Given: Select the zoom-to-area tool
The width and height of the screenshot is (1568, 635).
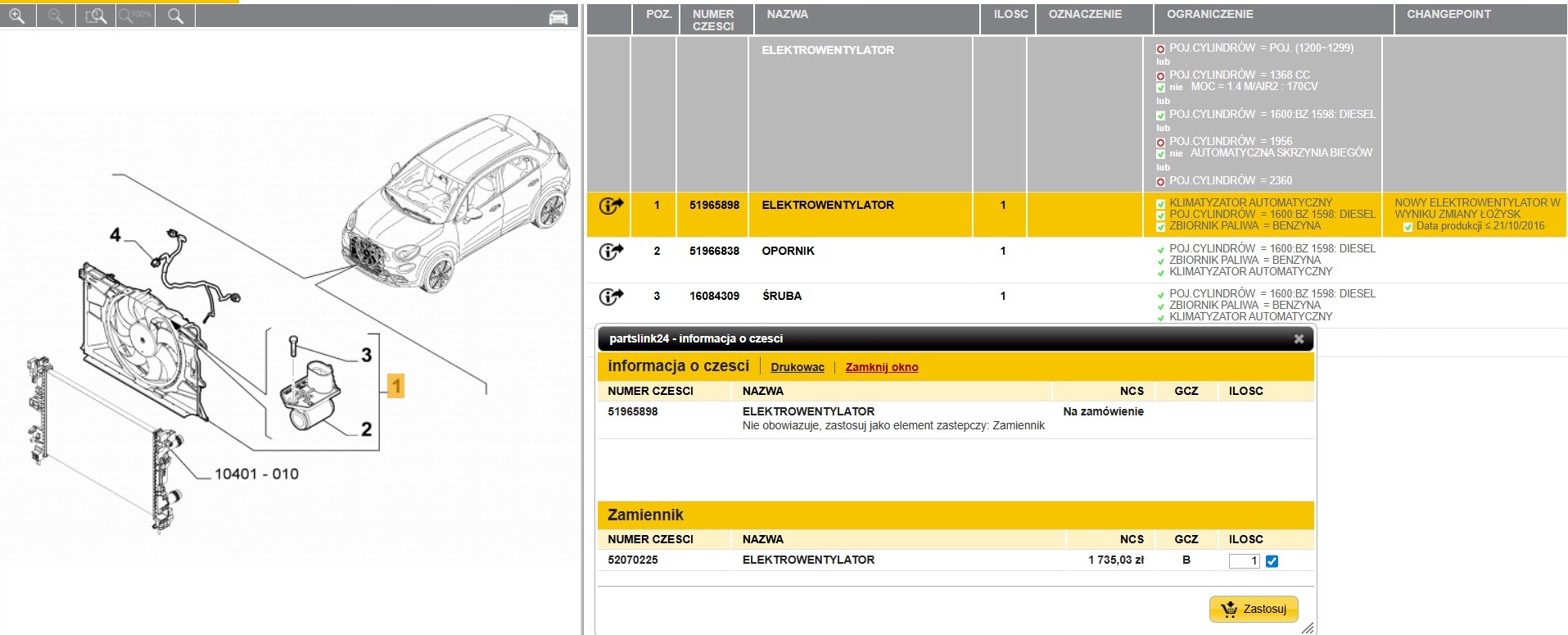Looking at the screenshot, I should click(96, 16).
